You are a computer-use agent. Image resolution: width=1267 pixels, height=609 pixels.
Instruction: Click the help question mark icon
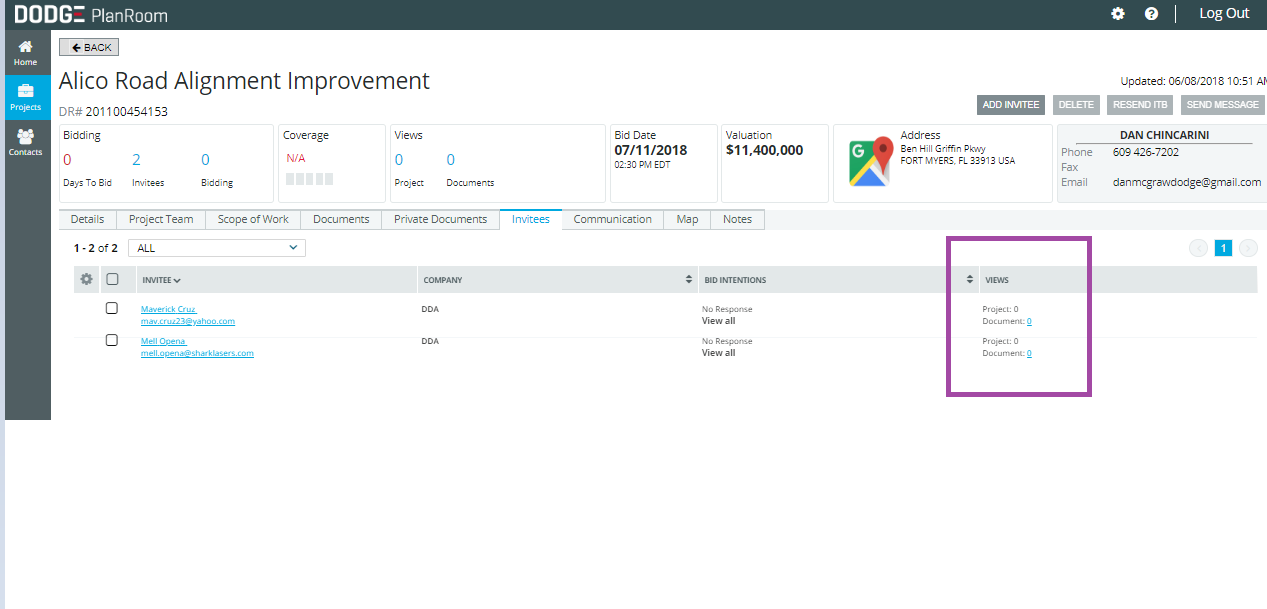(1151, 14)
